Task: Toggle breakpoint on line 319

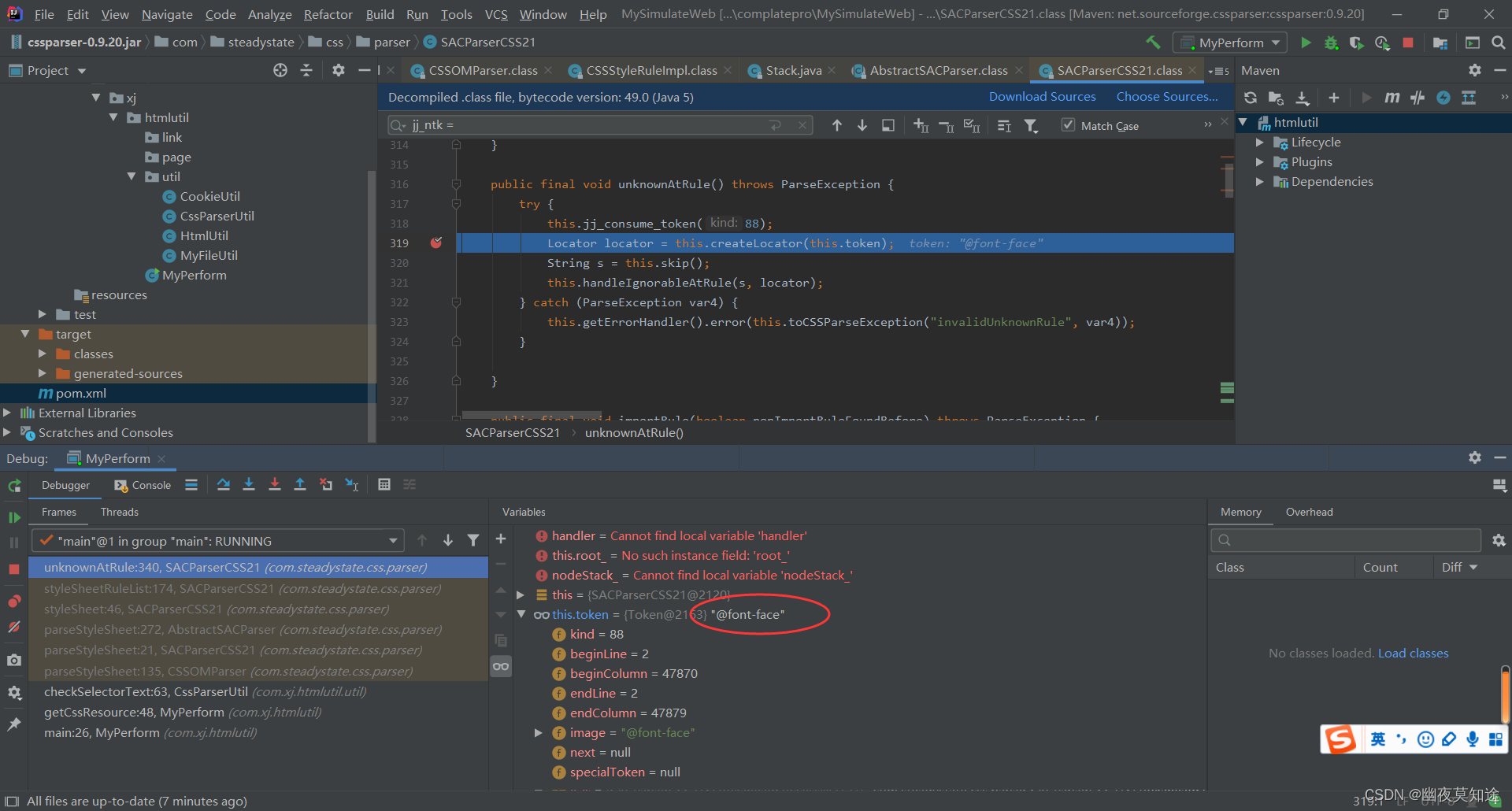Action: click(436, 243)
